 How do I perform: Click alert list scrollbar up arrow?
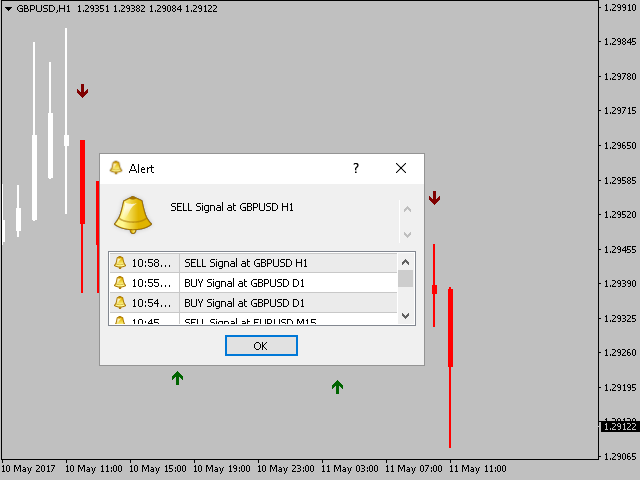coord(405,262)
